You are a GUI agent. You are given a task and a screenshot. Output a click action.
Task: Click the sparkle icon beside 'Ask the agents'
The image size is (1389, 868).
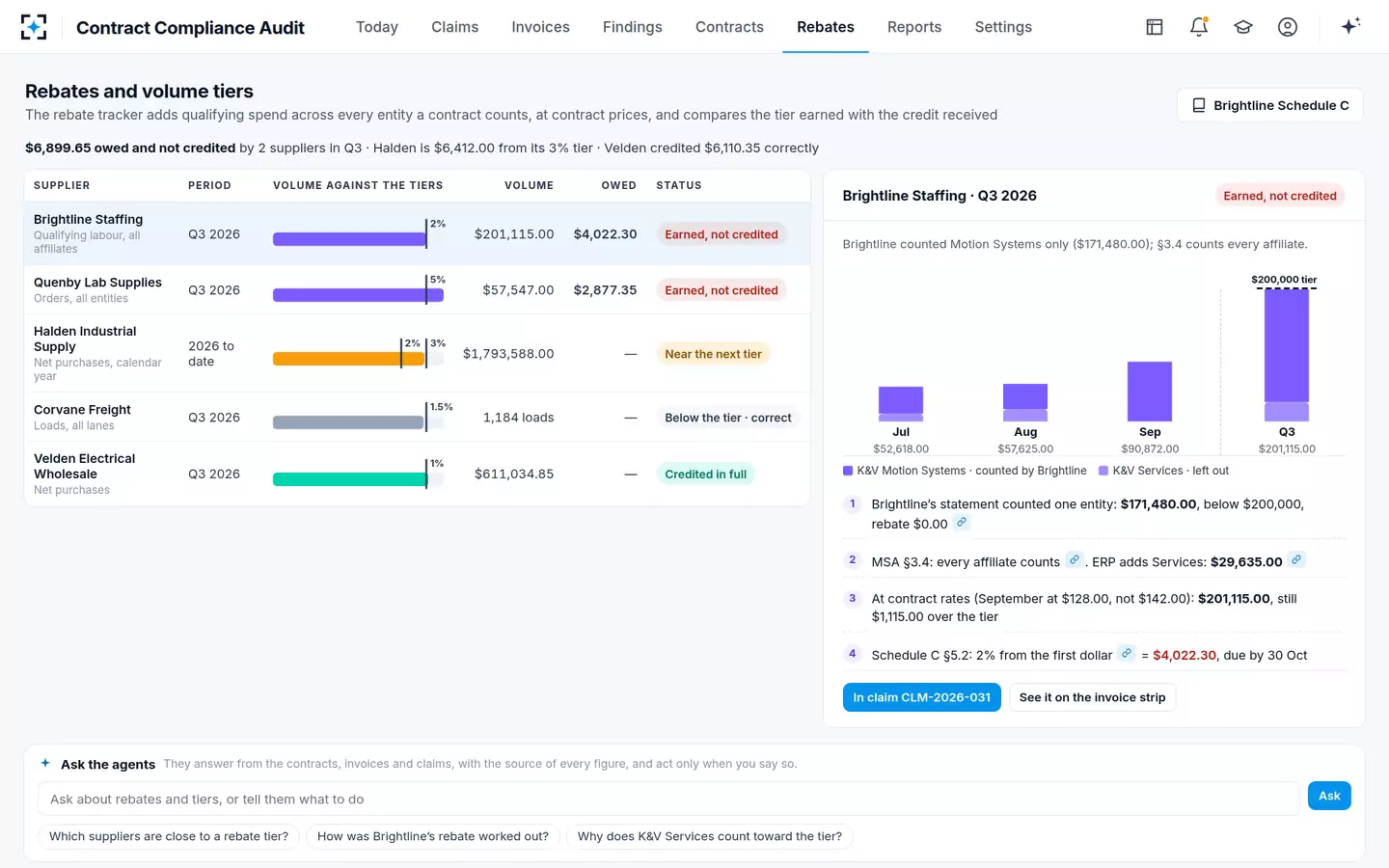coord(45,763)
